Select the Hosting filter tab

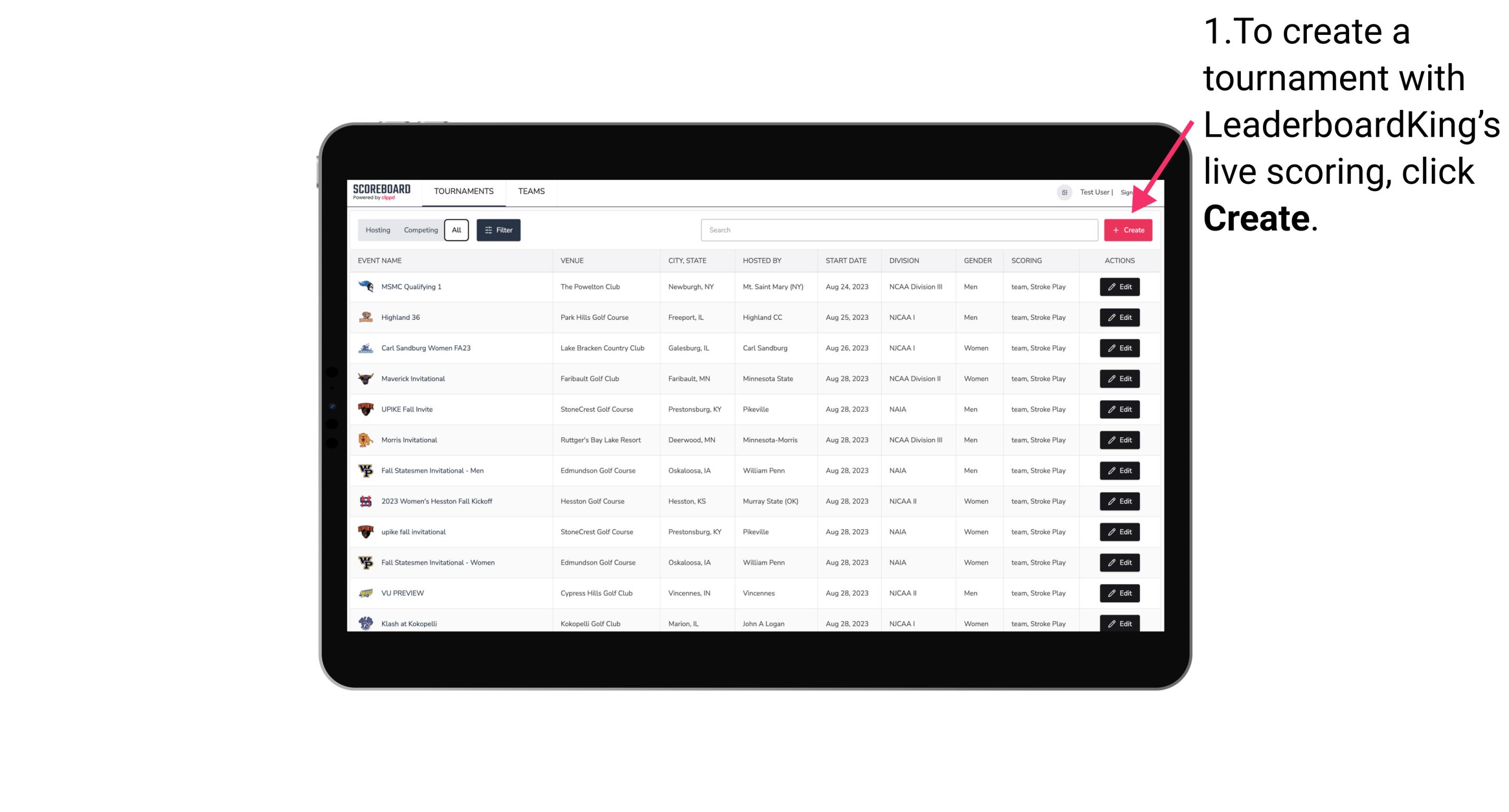click(377, 230)
